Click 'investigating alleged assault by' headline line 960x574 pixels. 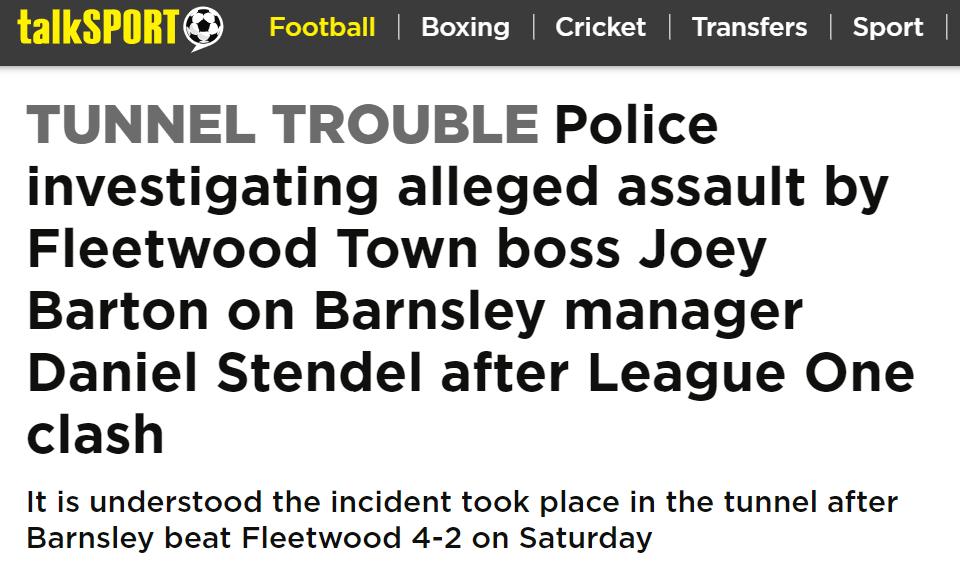click(457, 187)
